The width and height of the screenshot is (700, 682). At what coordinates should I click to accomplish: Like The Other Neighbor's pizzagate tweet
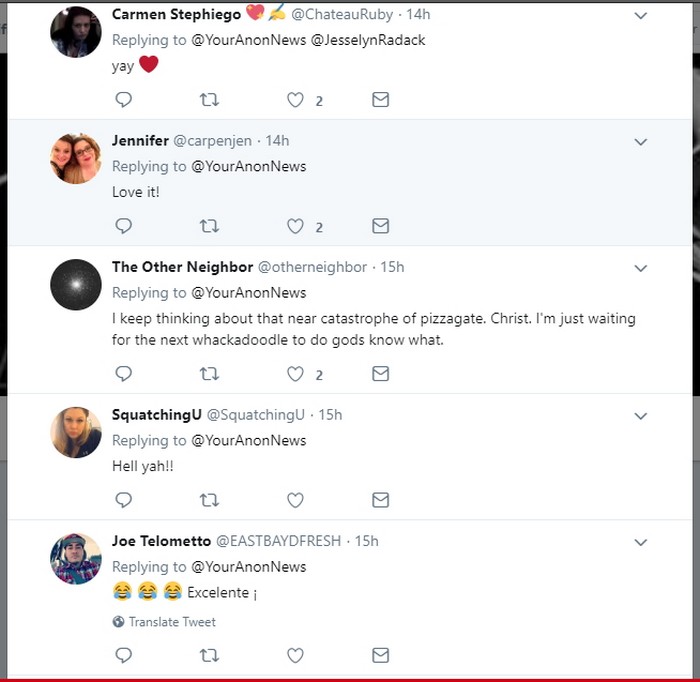coord(295,374)
